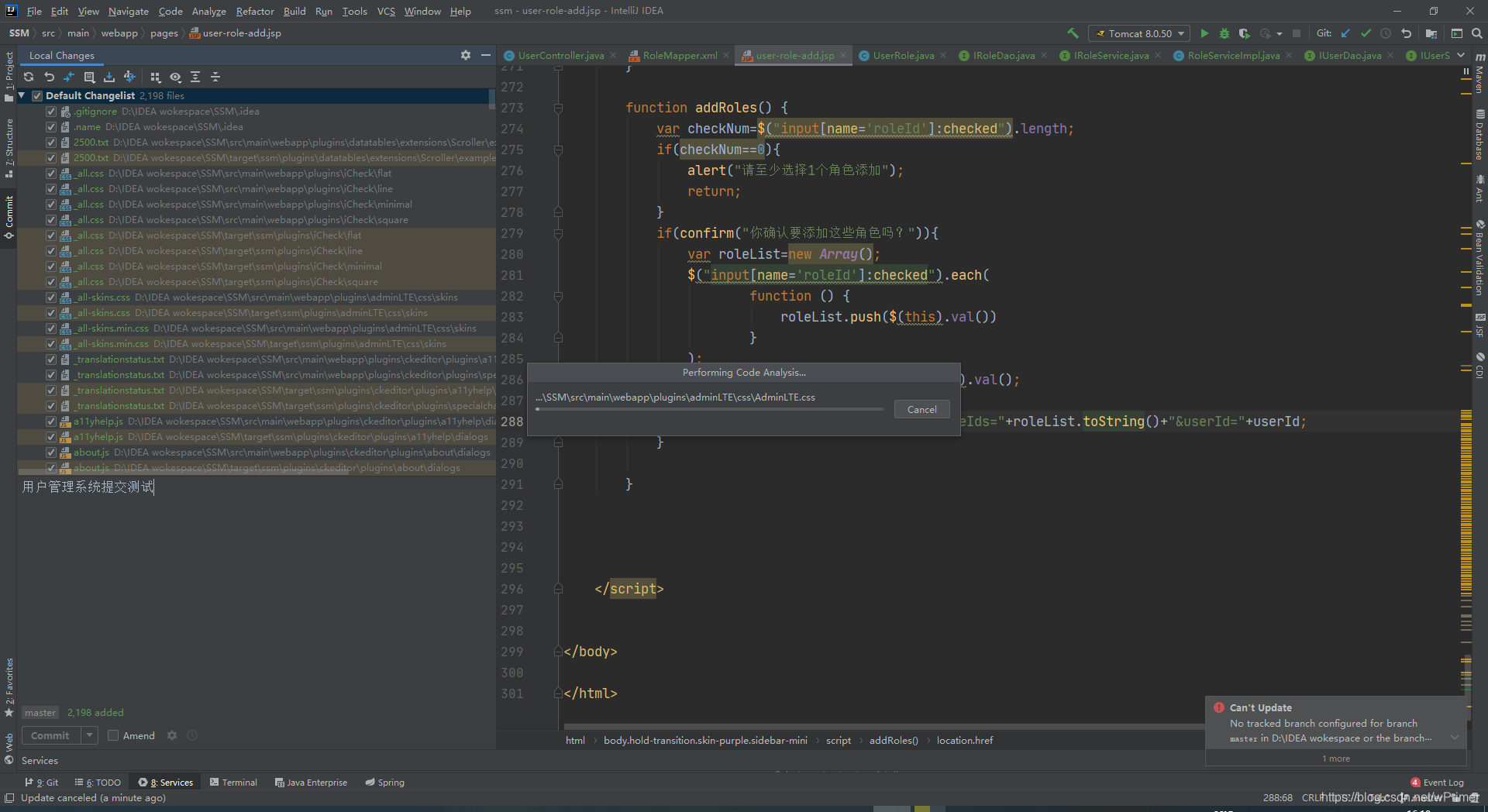Screen dimensions: 1488x812
Task: Uncheck the .gitignore file checkbox
Action: click(x=51, y=111)
